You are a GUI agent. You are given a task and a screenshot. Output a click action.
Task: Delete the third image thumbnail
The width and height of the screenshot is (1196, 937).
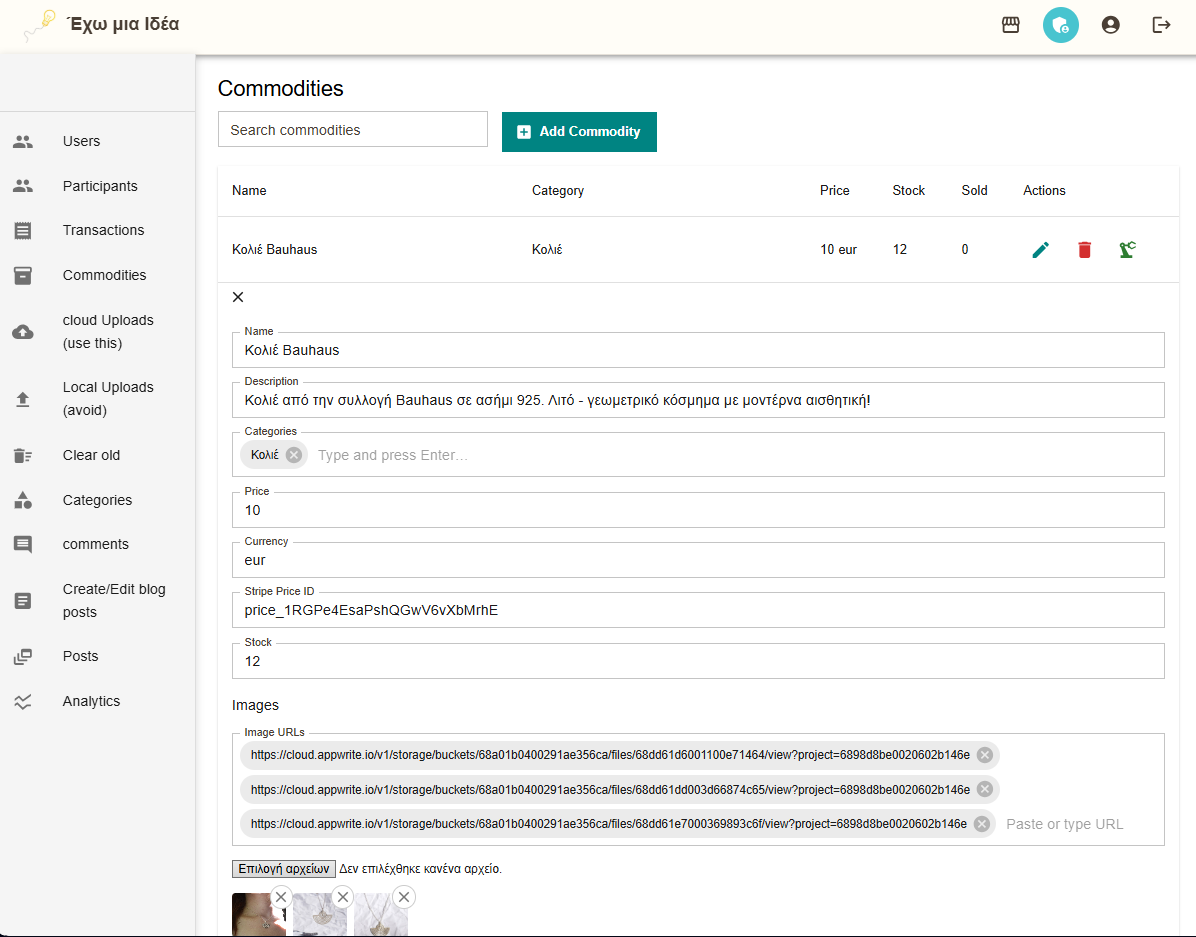[404, 897]
